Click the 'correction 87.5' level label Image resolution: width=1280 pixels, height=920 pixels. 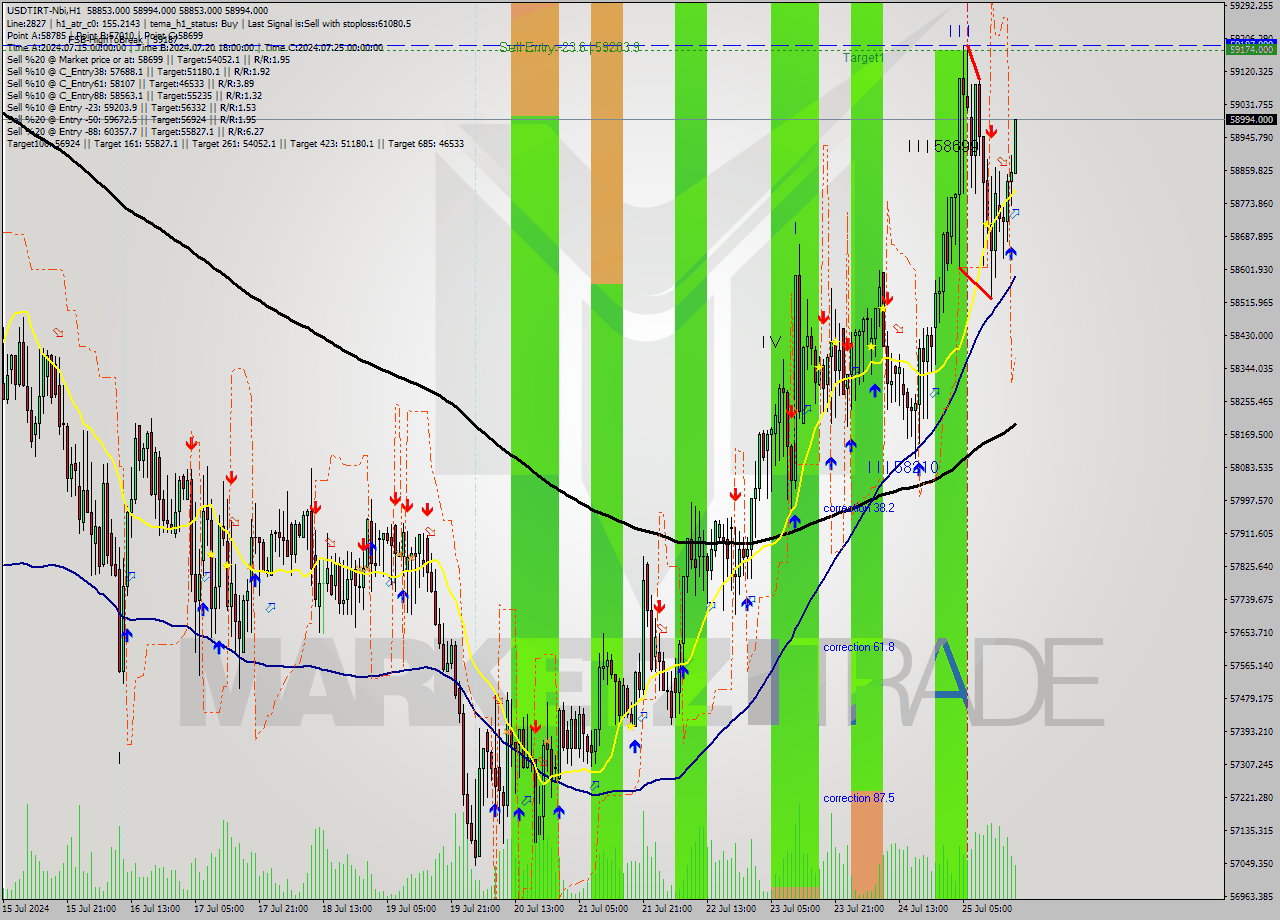(x=858, y=798)
